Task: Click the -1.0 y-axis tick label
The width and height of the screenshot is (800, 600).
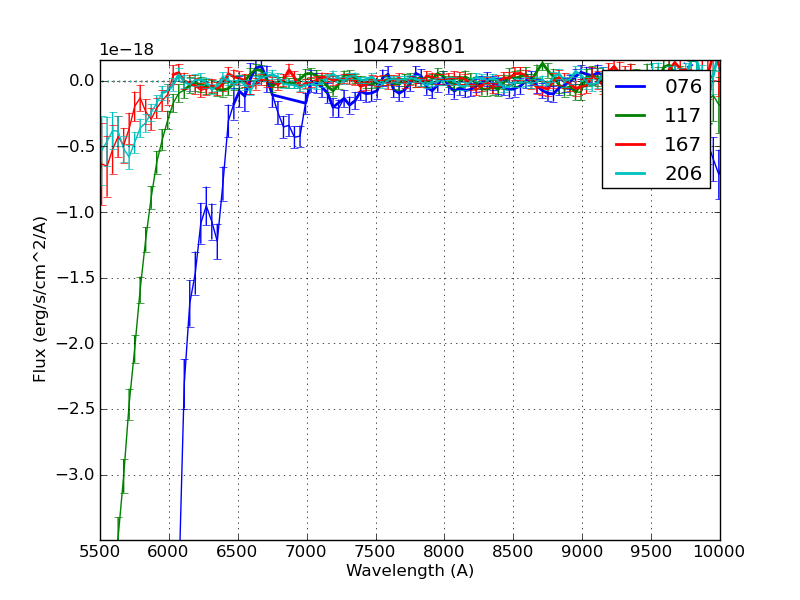Action: [76, 212]
